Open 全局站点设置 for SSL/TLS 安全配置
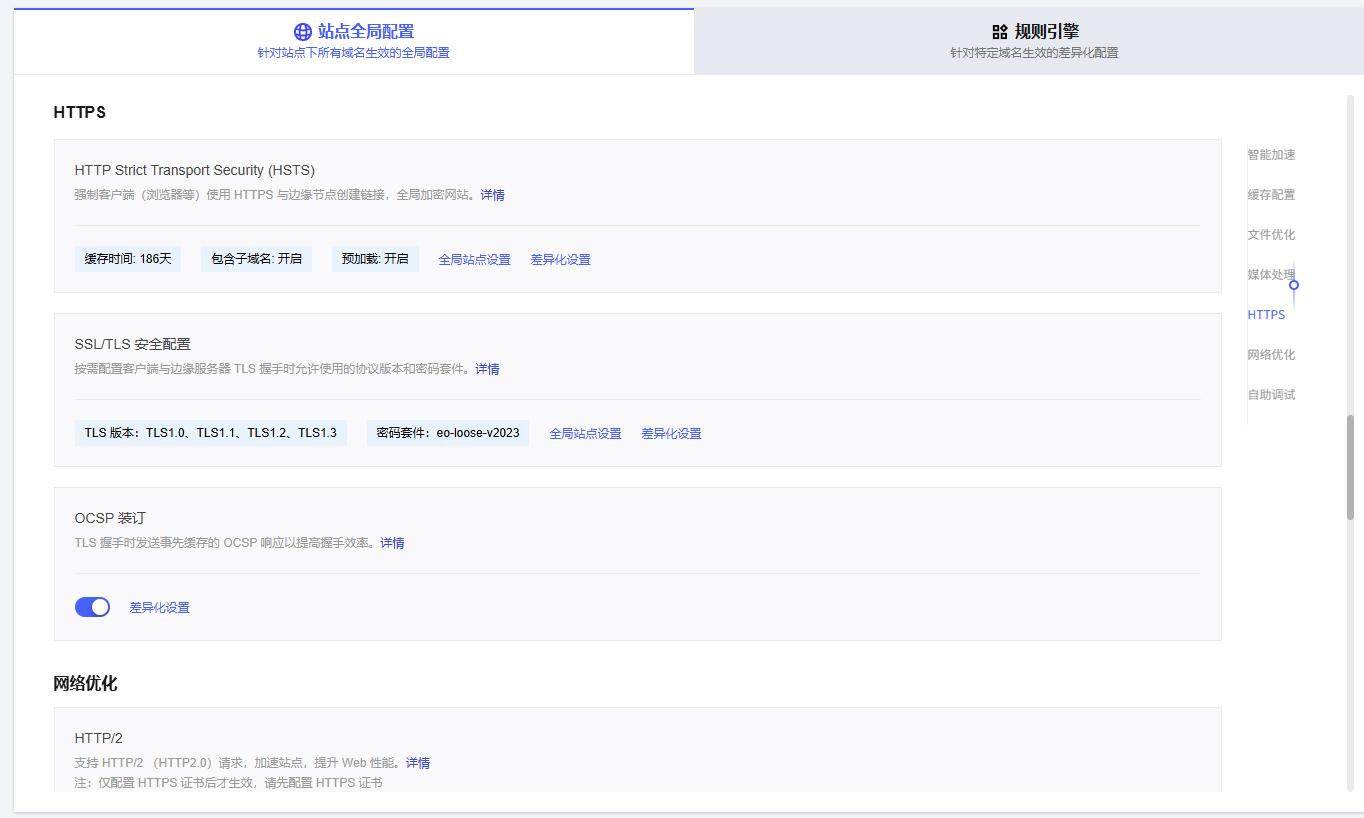 point(585,433)
